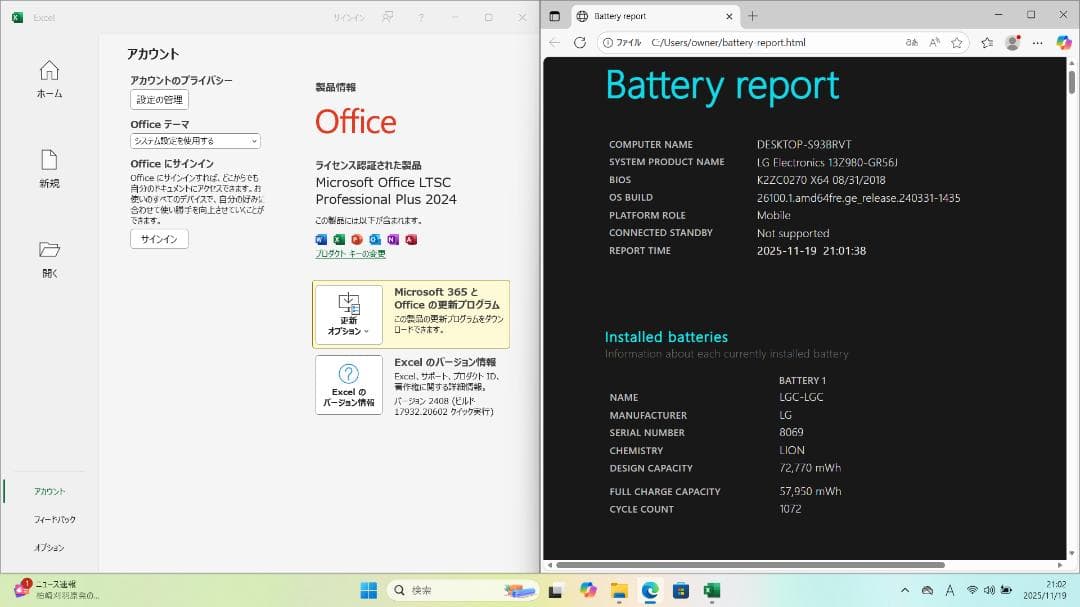Select the 新規 icon in the Excel sidebar
The height and width of the screenshot is (607, 1080).
[48, 160]
